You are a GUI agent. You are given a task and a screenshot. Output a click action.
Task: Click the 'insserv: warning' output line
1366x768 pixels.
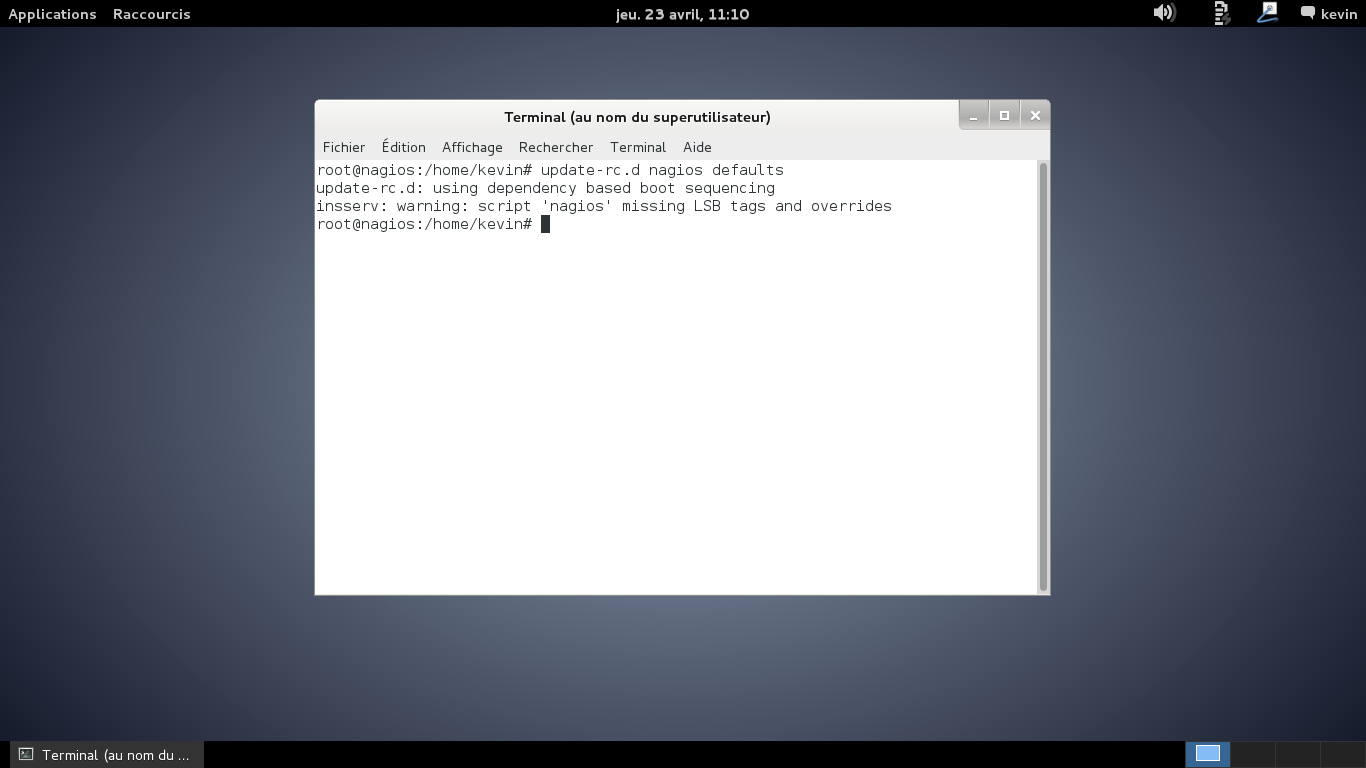[604, 206]
